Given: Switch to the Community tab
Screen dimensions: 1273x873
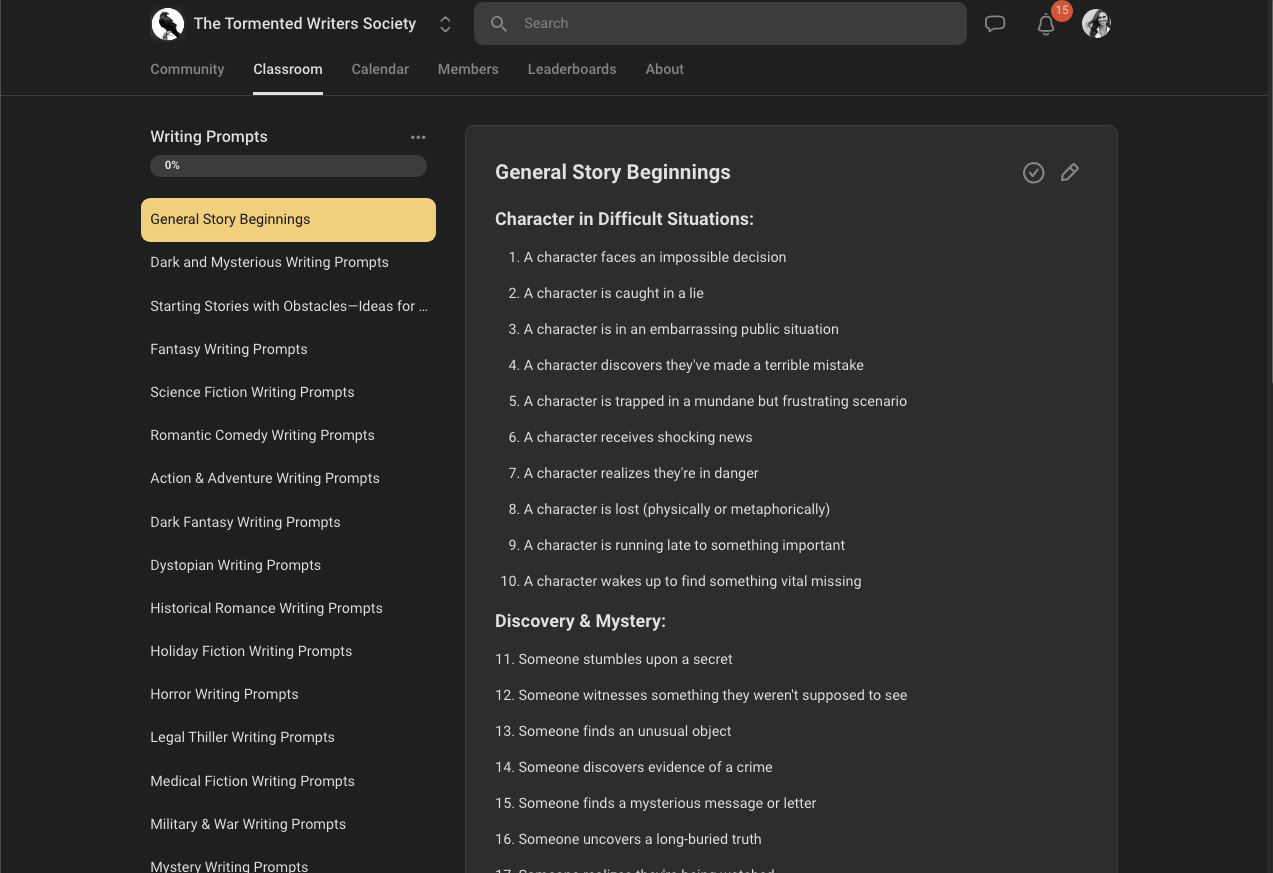Looking at the screenshot, I should [x=187, y=69].
